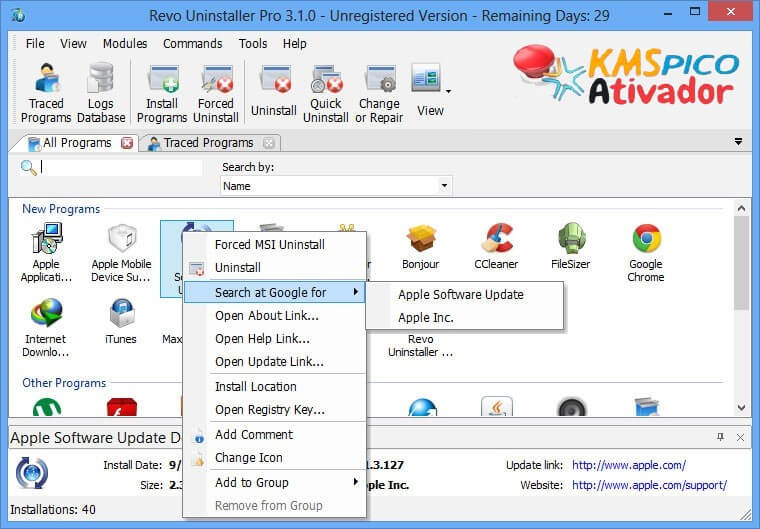Viewport: 760px width, 529px height.
Task: Open the Logs Database toolbar button
Action: pos(101,93)
